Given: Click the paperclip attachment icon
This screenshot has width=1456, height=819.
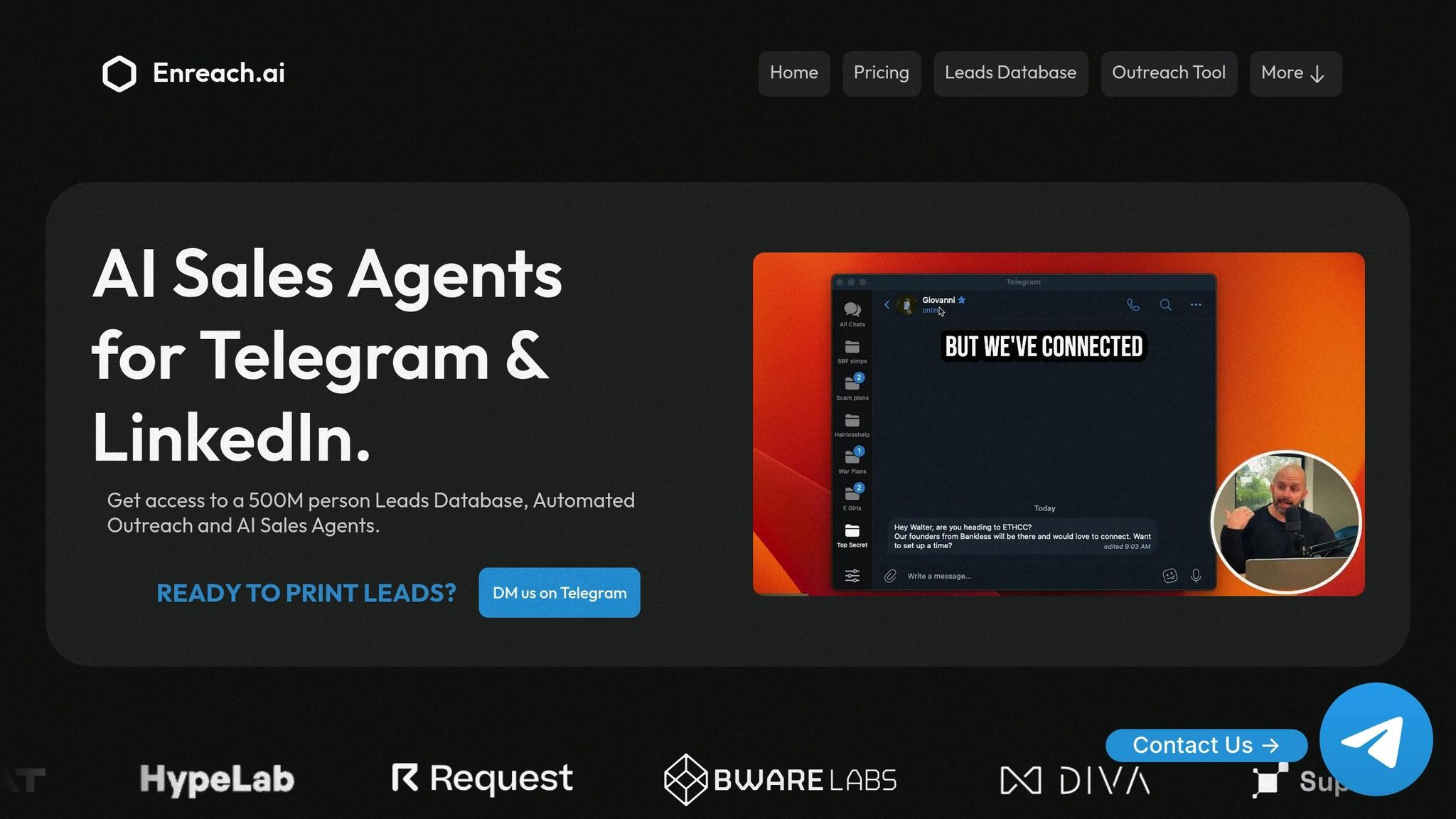Looking at the screenshot, I should (x=890, y=576).
